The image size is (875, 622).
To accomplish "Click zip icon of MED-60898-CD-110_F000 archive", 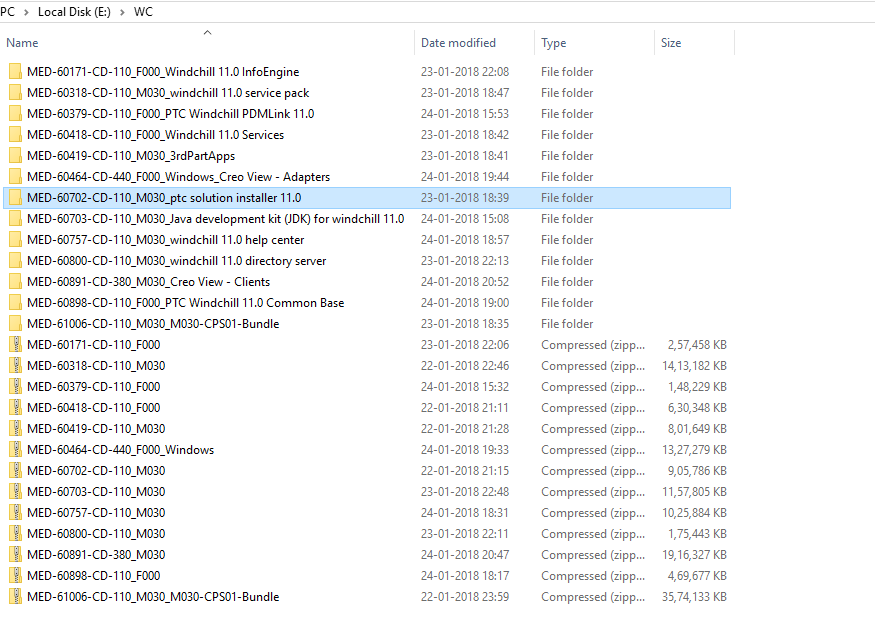I will tap(16, 576).
